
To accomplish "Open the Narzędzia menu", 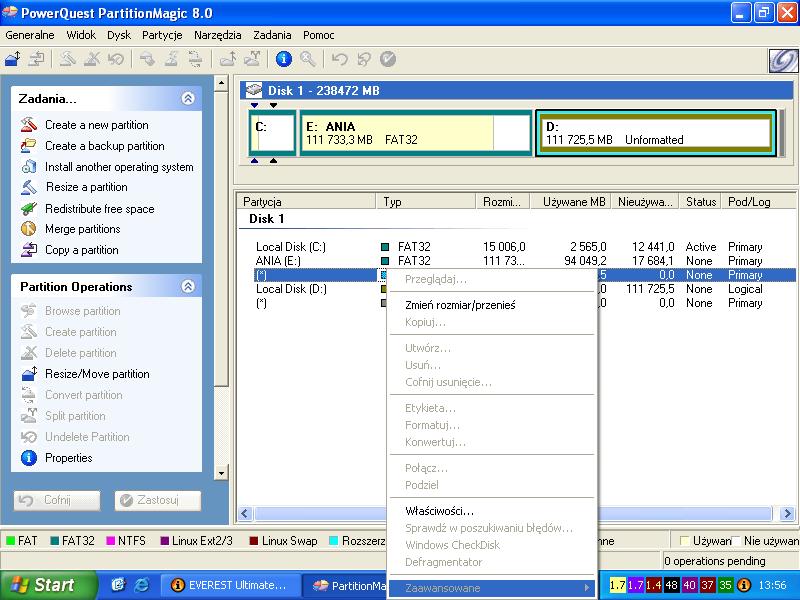I will 217,35.
